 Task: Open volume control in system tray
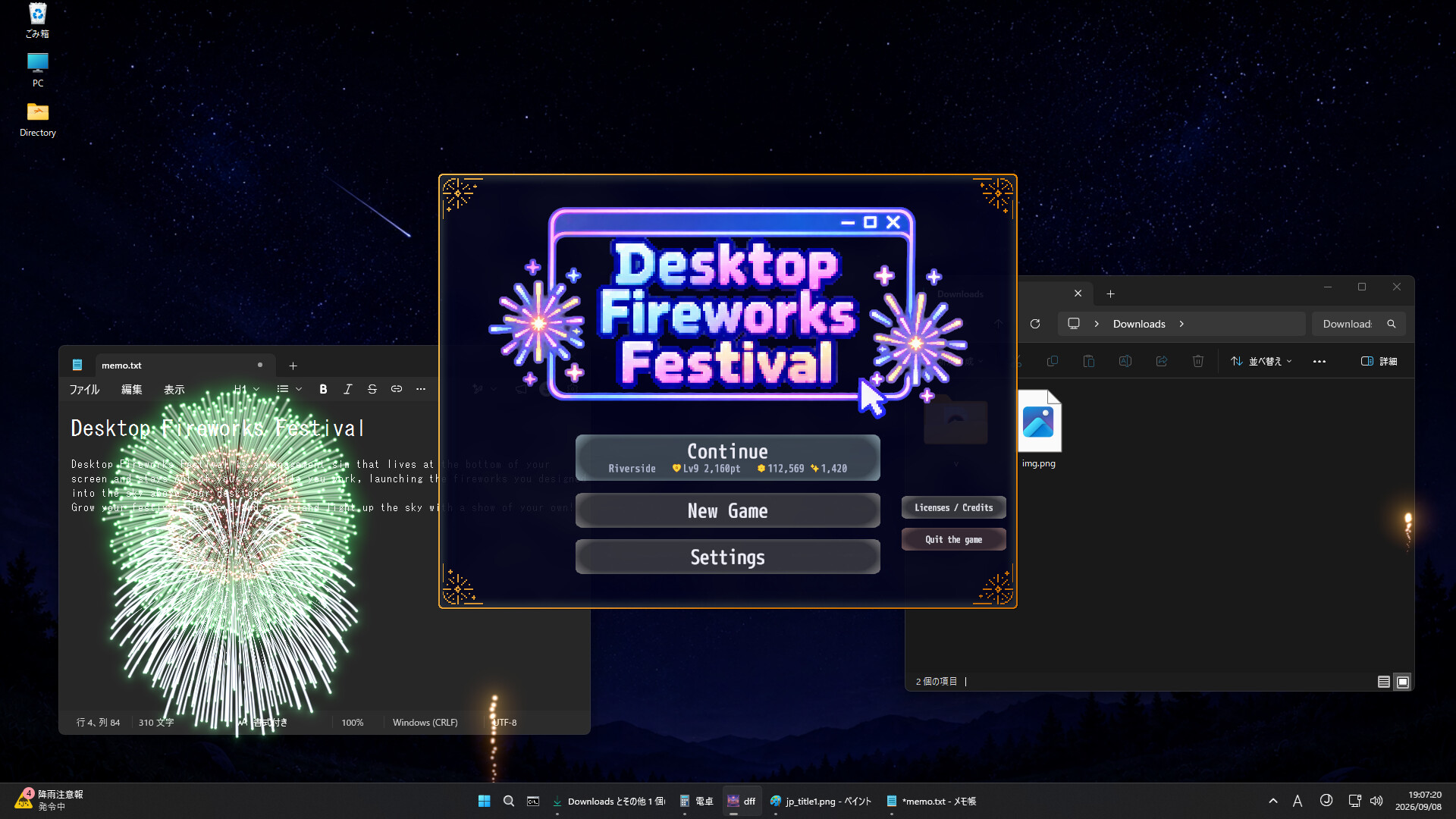1376,801
